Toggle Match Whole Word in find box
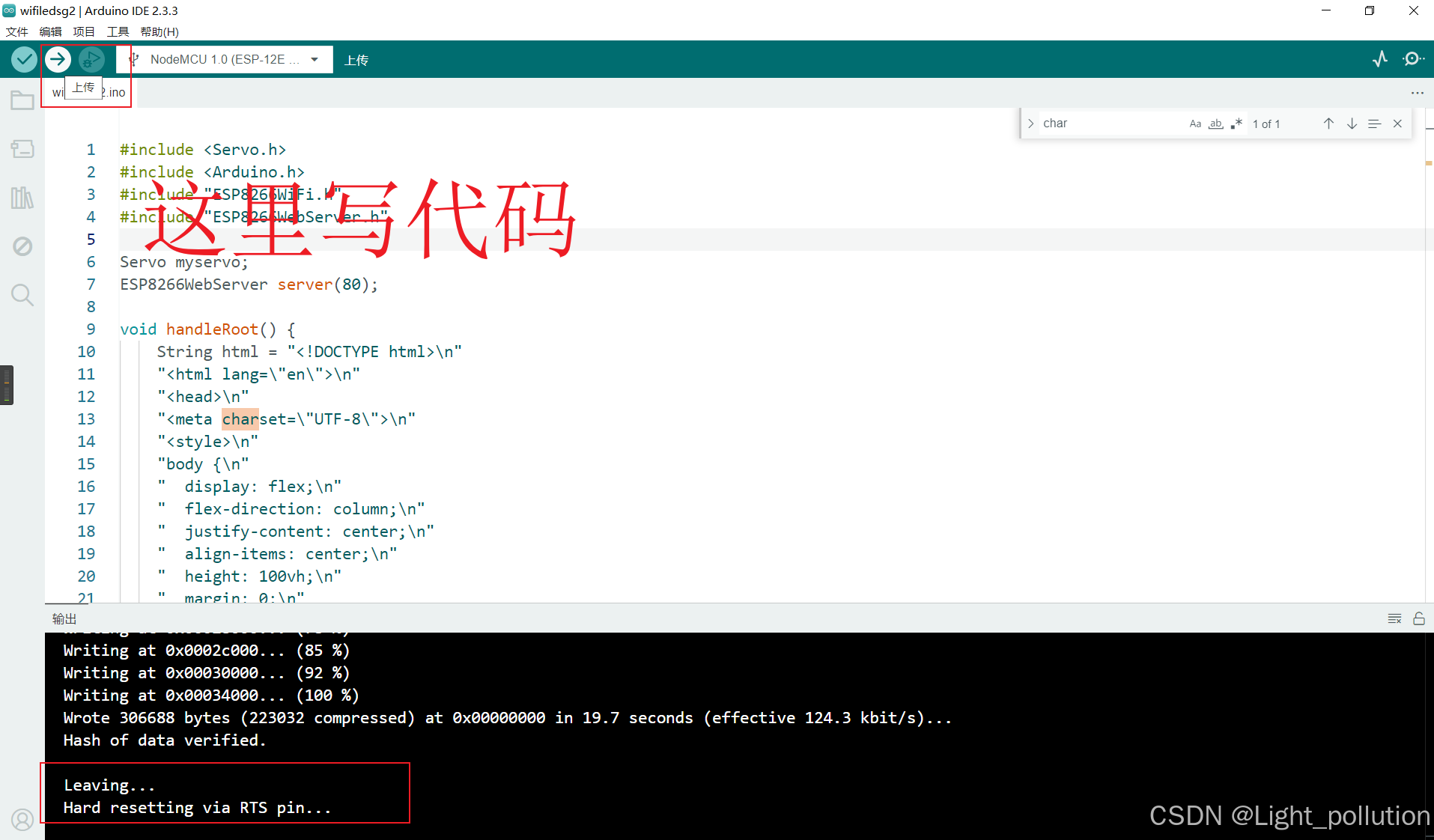This screenshot has width=1434, height=840. point(1216,124)
